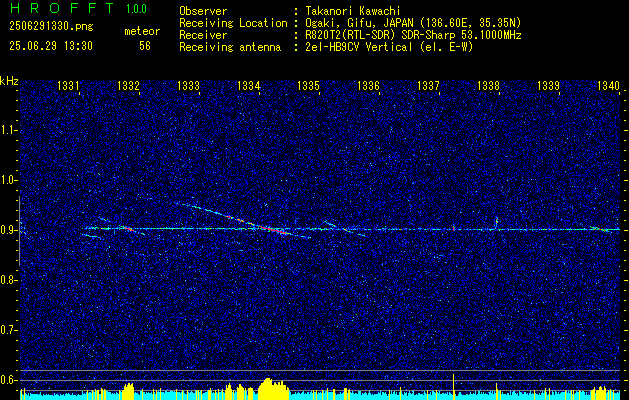Click the kHz axis unit label
The height and width of the screenshot is (400, 629).
[x=9, y=81]
